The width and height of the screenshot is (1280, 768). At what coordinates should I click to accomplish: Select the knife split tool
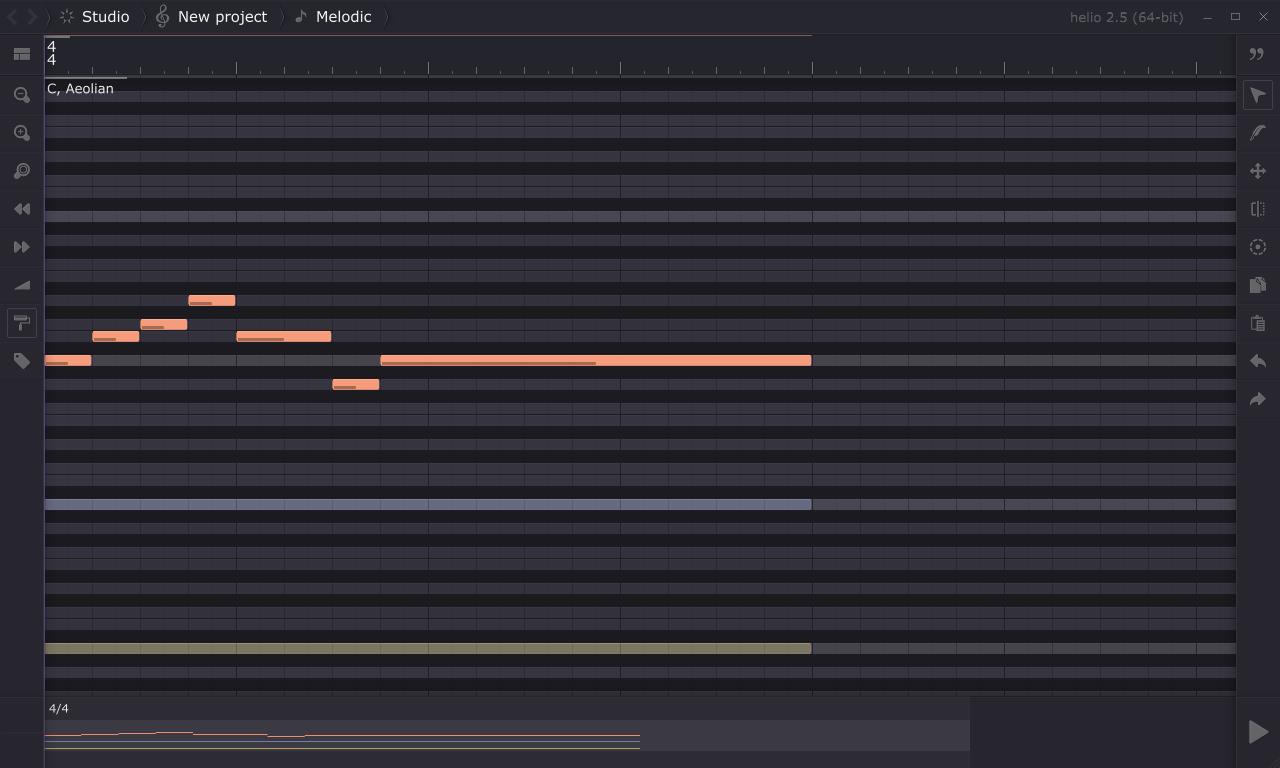pyautogui.click(x=1258, y=209)
